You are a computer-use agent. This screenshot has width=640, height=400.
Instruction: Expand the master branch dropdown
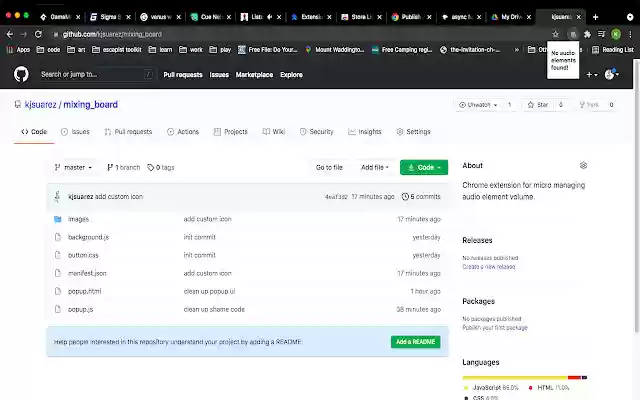point(73,167)
